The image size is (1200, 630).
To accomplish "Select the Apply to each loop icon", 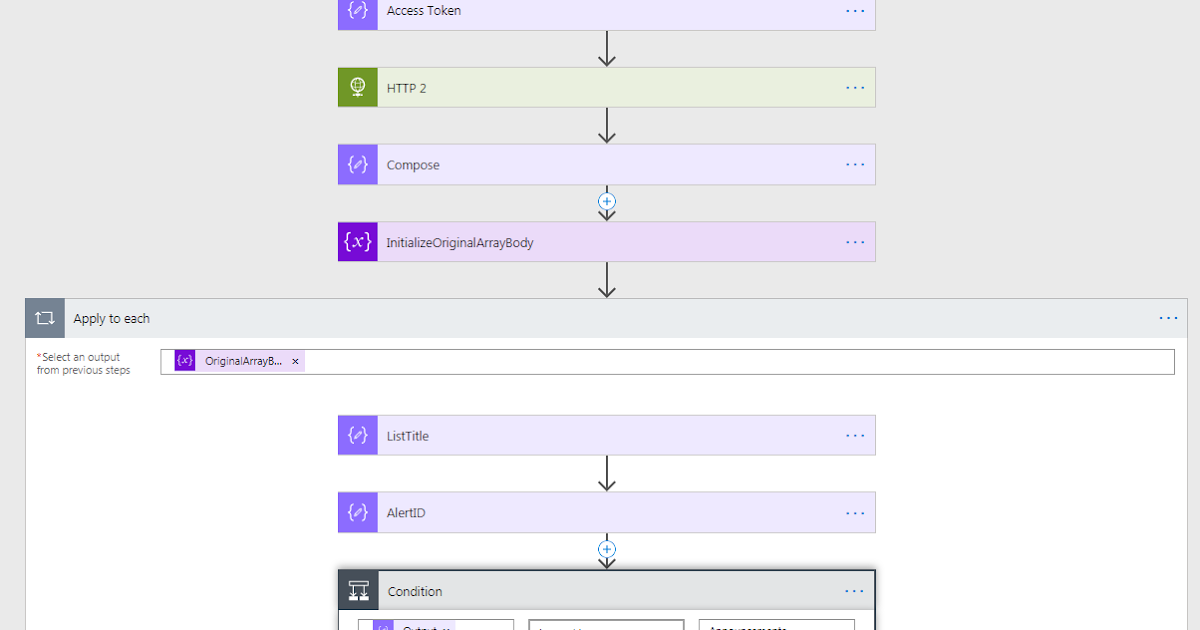I will coord(44,318).
